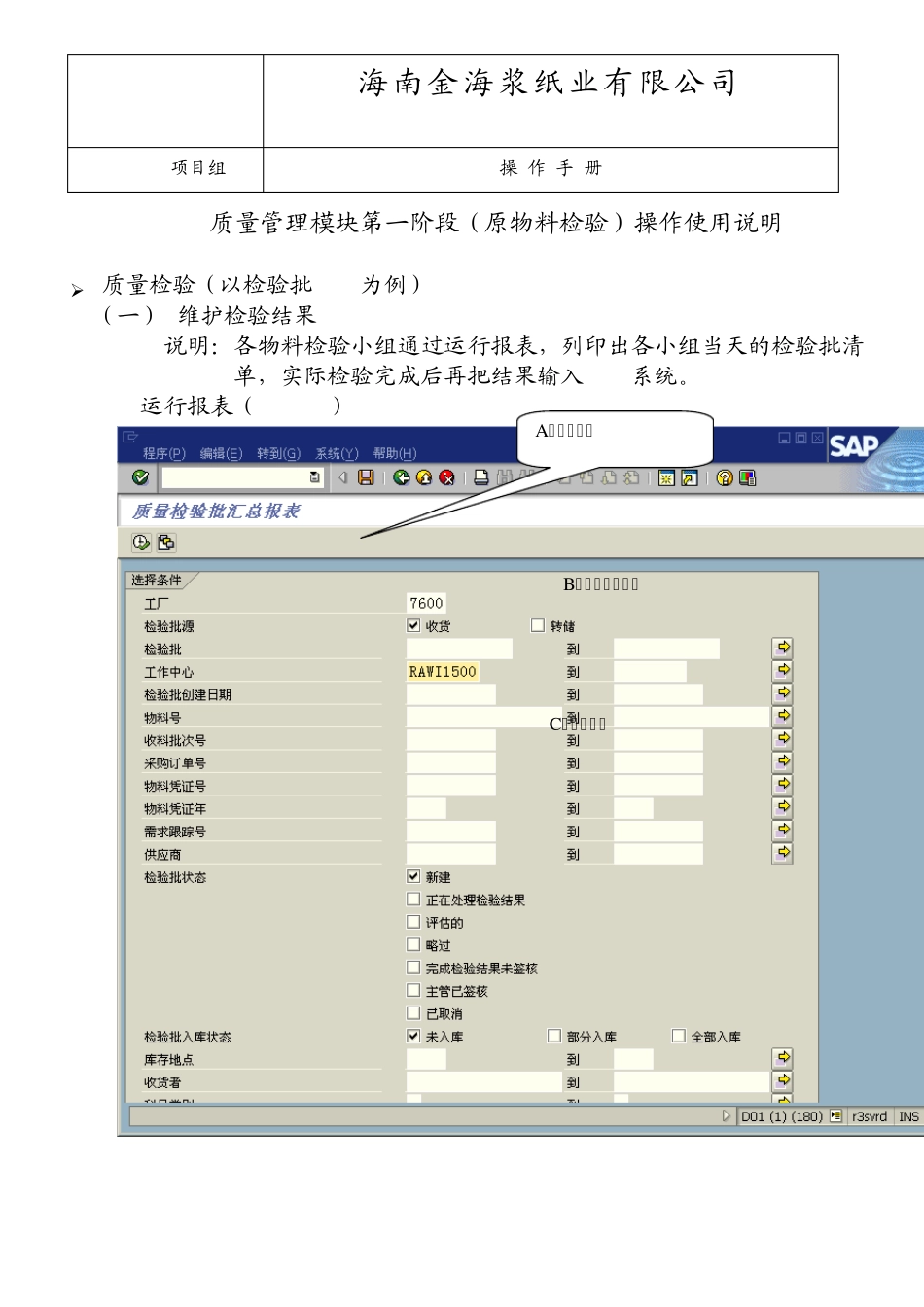This screenshot has width=924, height=1307.
Task: Click the green Enter checkmark icon
Action: pos(141,477)
